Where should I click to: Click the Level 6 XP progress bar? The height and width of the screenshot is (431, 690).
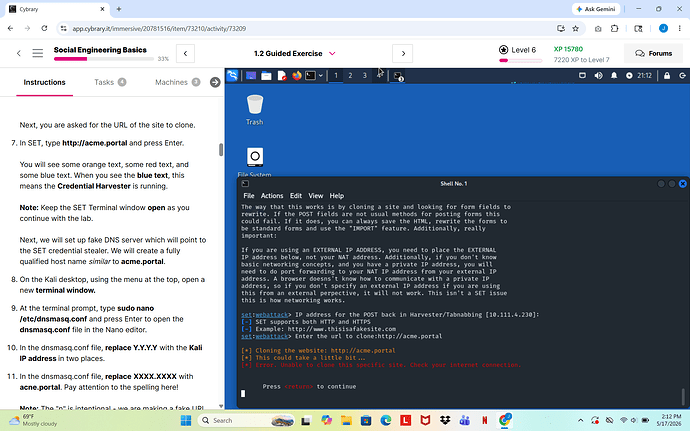coord(521,60)
